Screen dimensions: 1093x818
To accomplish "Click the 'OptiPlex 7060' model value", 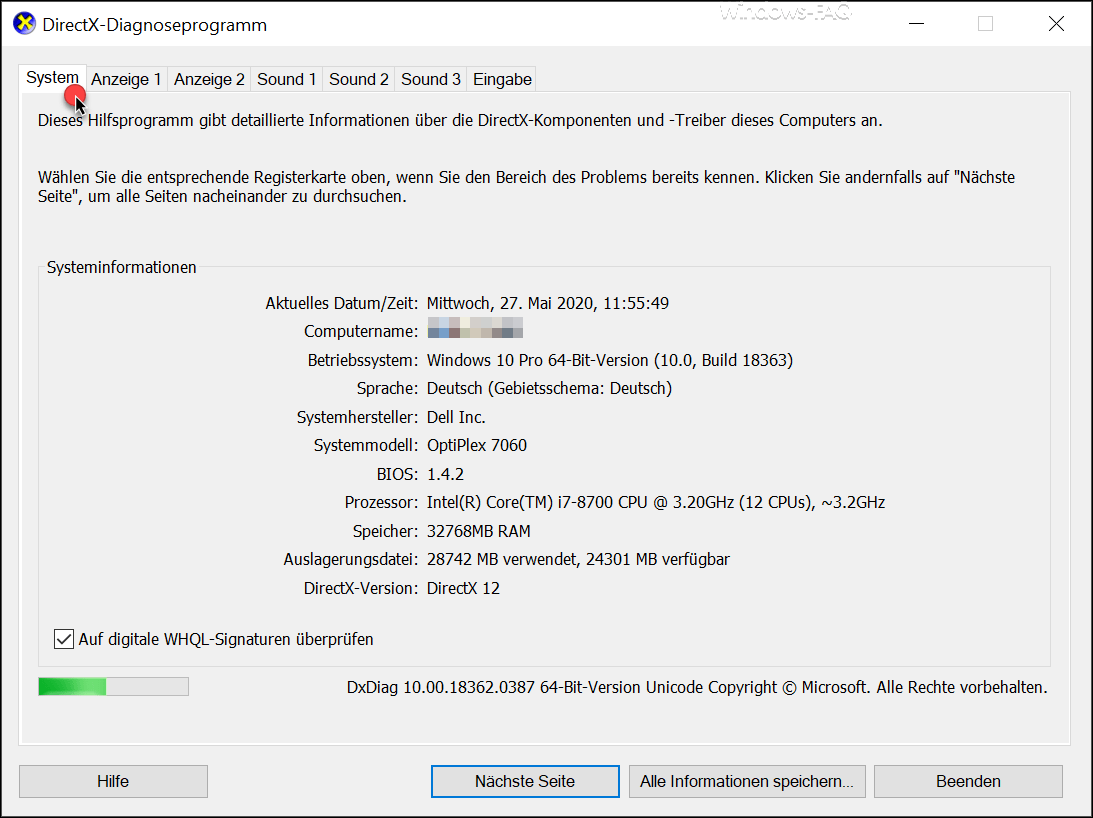I will (477, 445).
